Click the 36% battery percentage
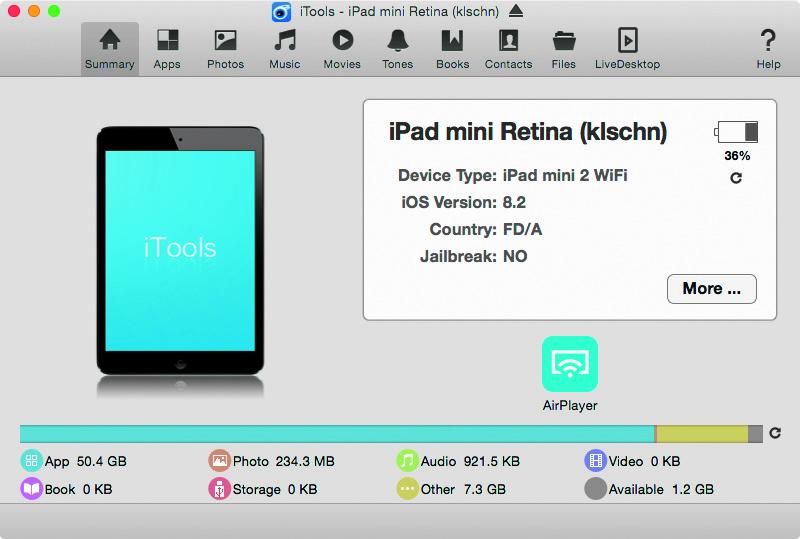Image resolution: width=800 pixels, height=539 pixels. (737, 156)
